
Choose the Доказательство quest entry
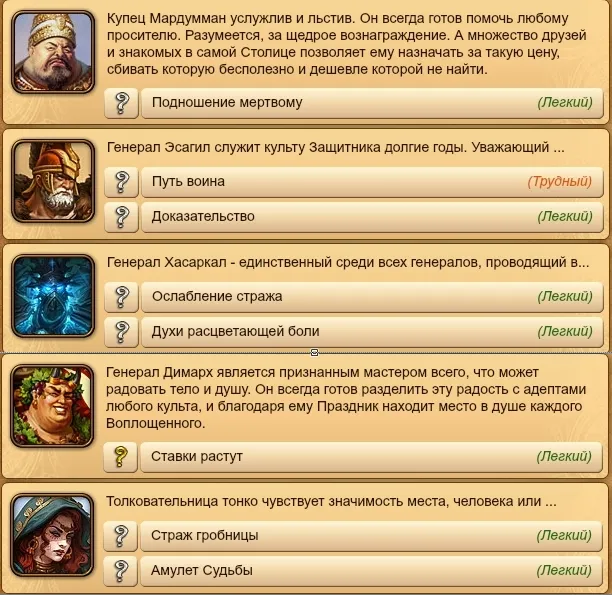tap(372, 217)
